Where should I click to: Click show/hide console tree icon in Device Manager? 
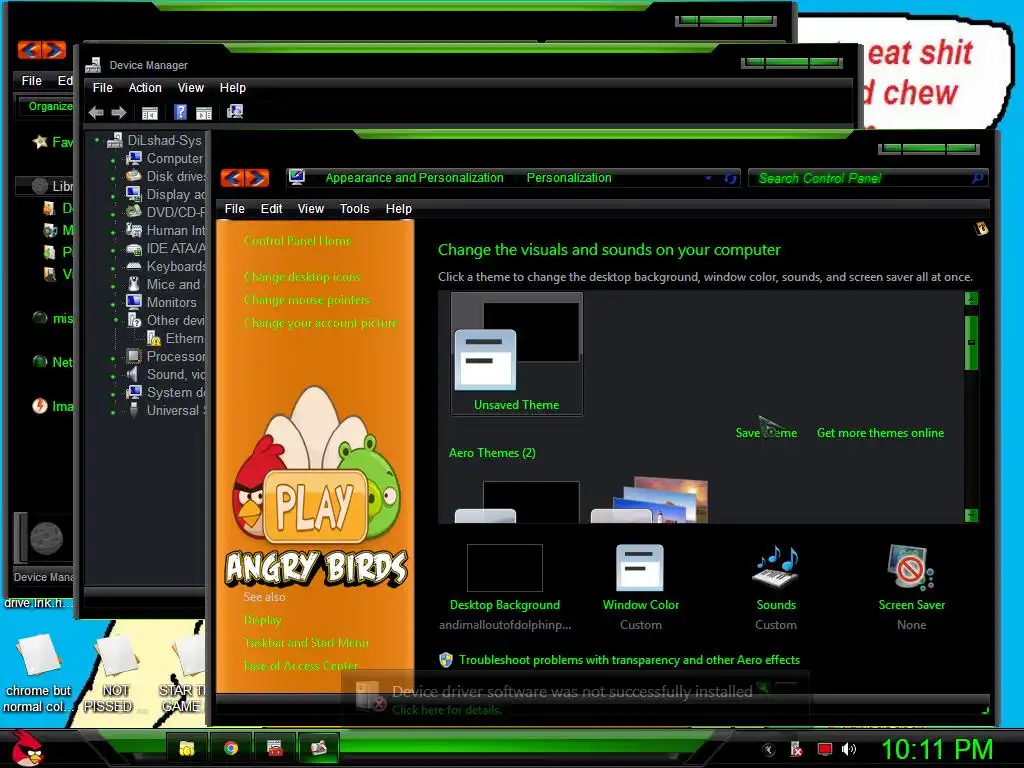point(150,113)
